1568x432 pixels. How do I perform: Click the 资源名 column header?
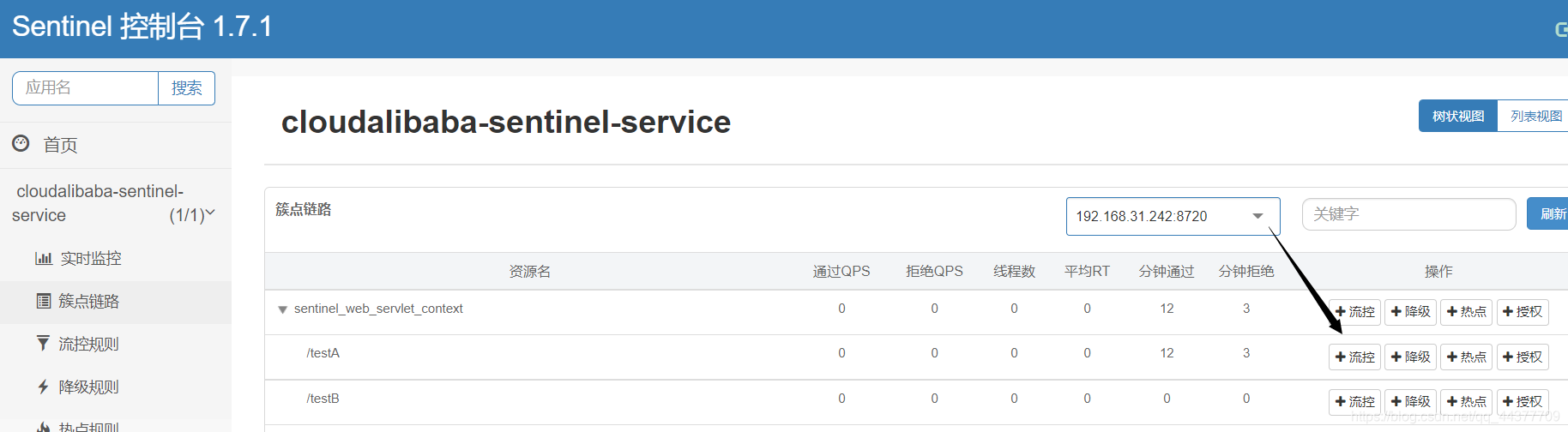[x=529, y=272]
